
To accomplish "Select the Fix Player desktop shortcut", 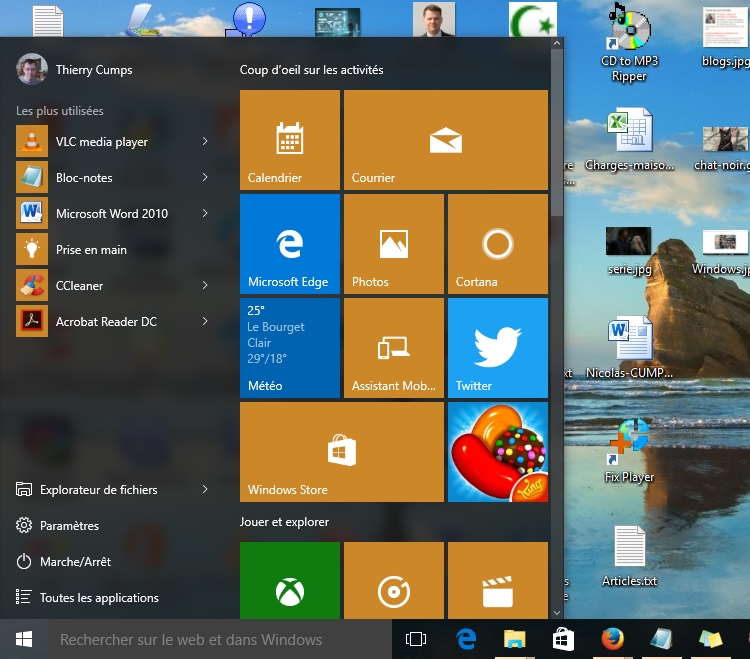I will [x=629, y=450].
